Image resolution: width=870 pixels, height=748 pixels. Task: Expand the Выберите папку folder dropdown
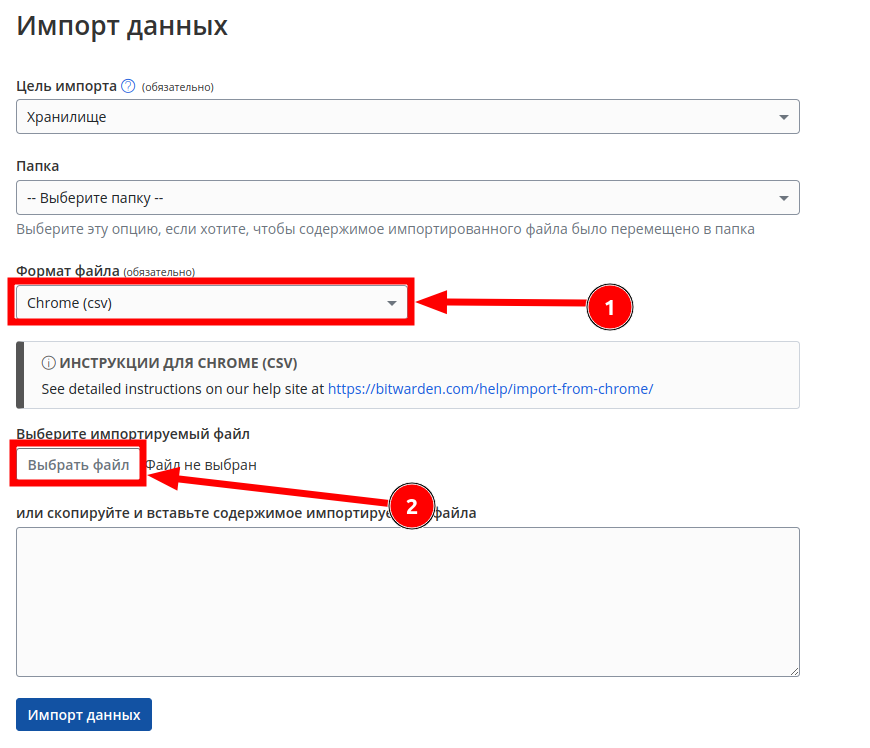click(407, 198)
